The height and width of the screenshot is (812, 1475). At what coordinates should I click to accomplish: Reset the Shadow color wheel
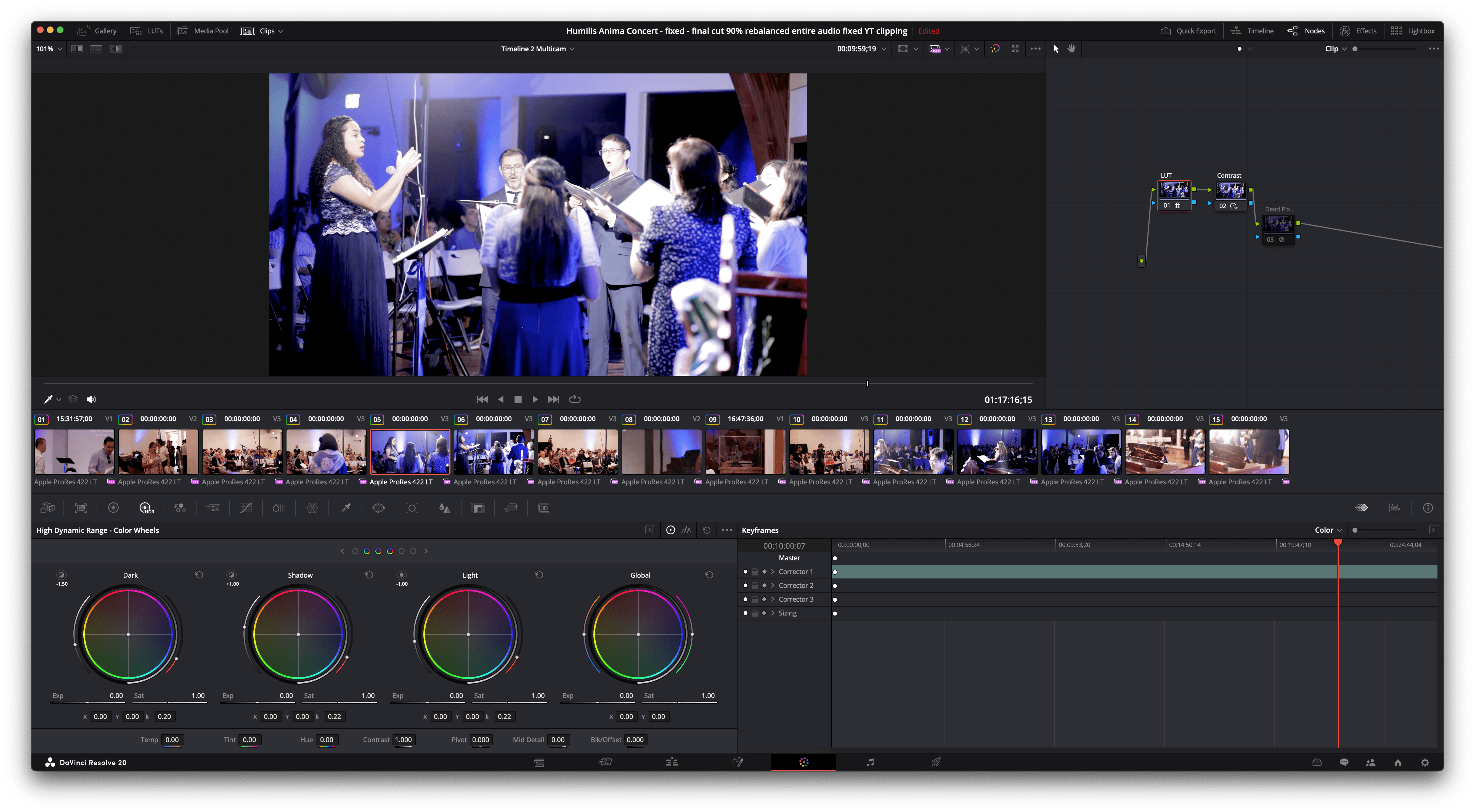[x=369, y=575]
